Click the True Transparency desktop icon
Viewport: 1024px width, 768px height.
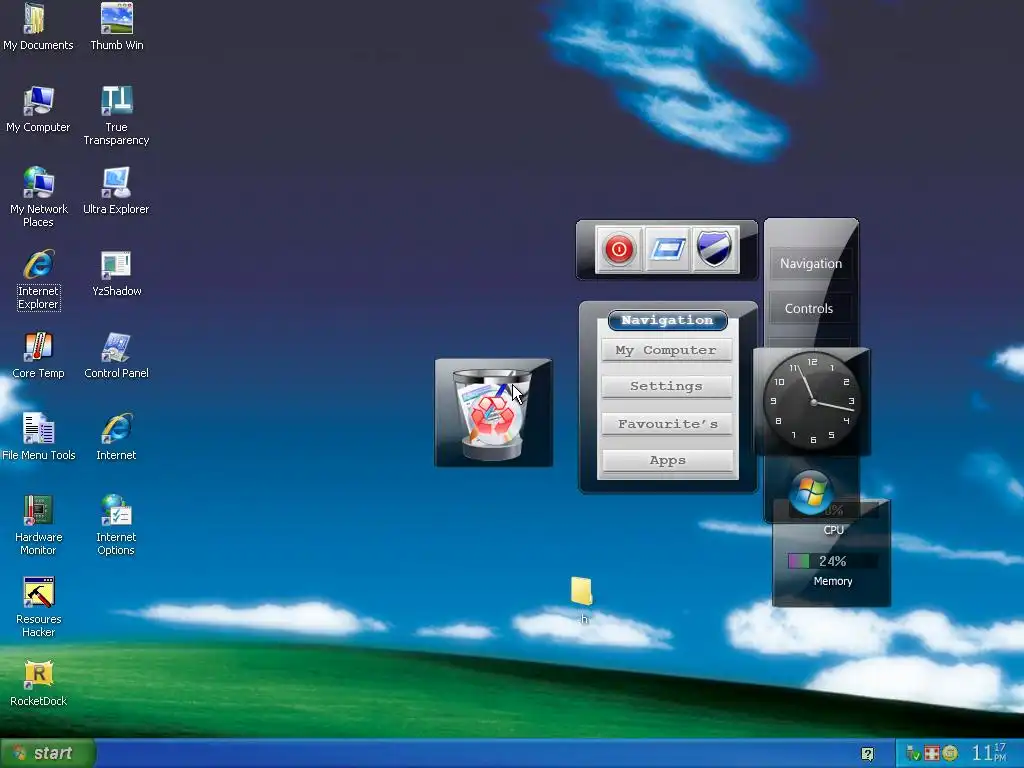(116, 116)
